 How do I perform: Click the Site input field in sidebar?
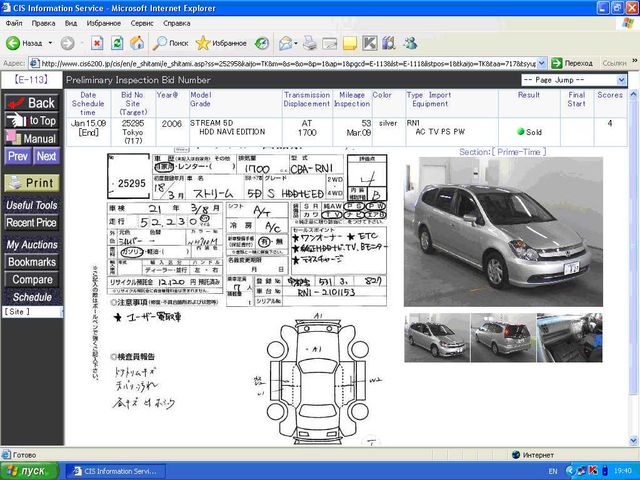(x=32, y=312)
